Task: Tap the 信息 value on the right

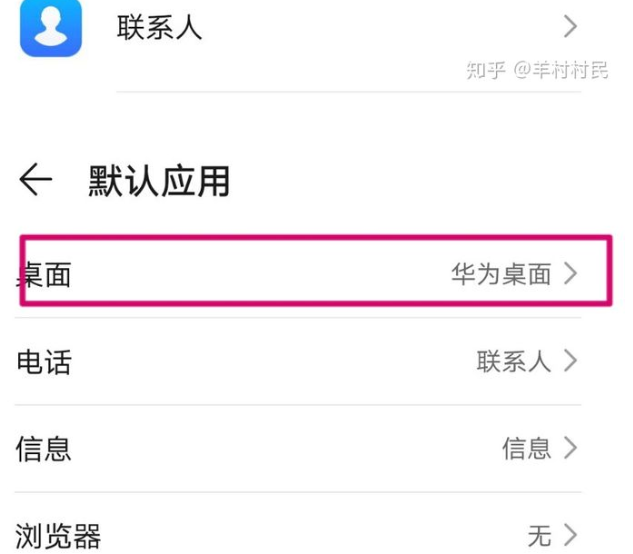Action: 526,448
